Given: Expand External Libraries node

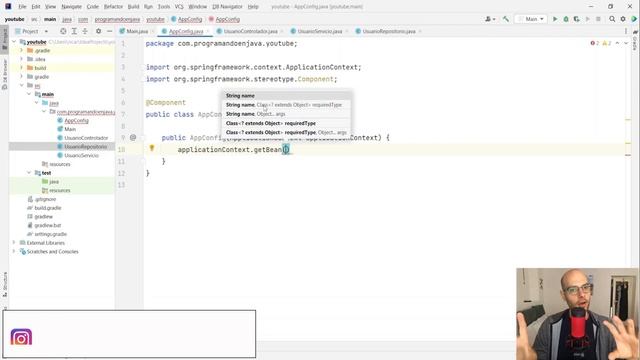Looking at the screenshot, I should coord(14,243).
